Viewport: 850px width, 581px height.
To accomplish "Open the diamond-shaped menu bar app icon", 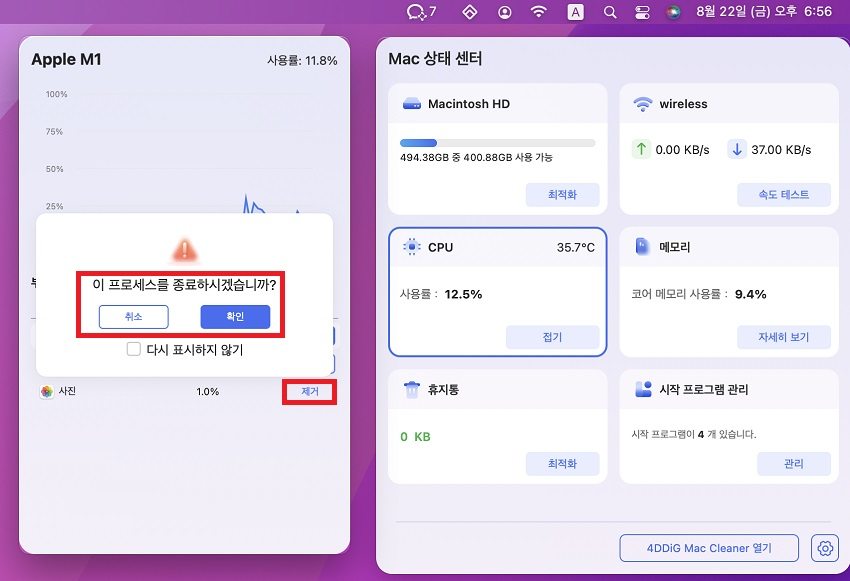I will pyautogui.click(x=469, y=12).
